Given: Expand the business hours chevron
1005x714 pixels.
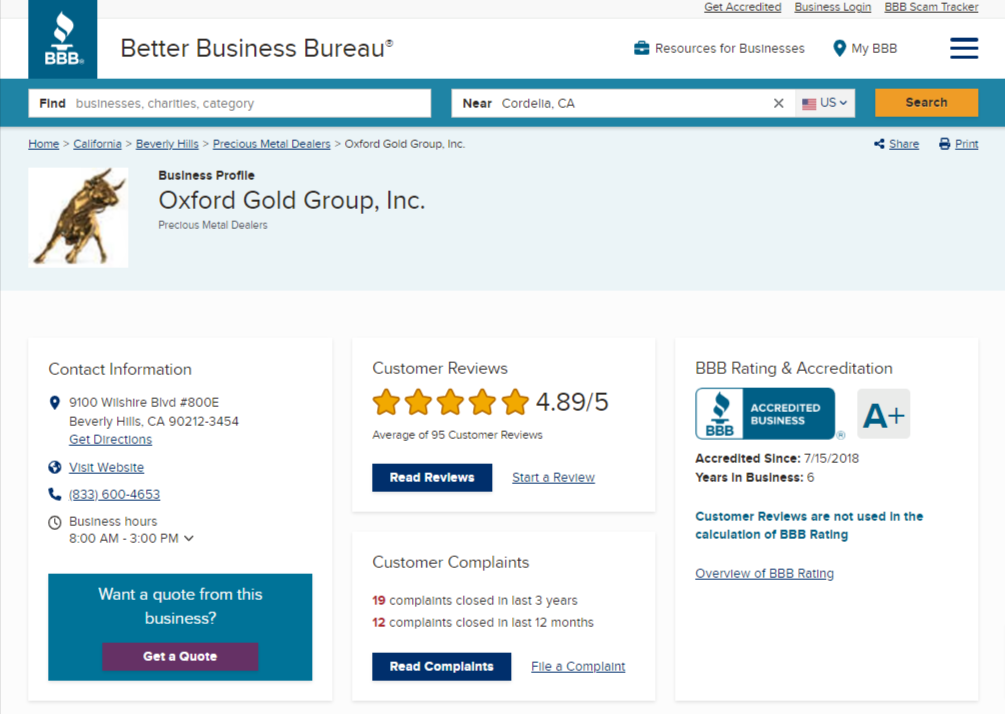Looking at the screenshot, I should point(188,538).
